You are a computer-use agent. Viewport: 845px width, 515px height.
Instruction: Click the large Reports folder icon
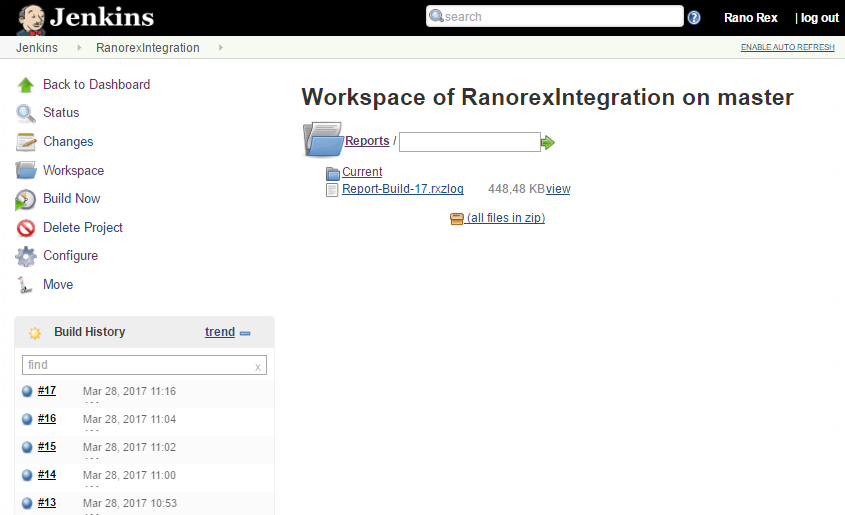(323, 140)
